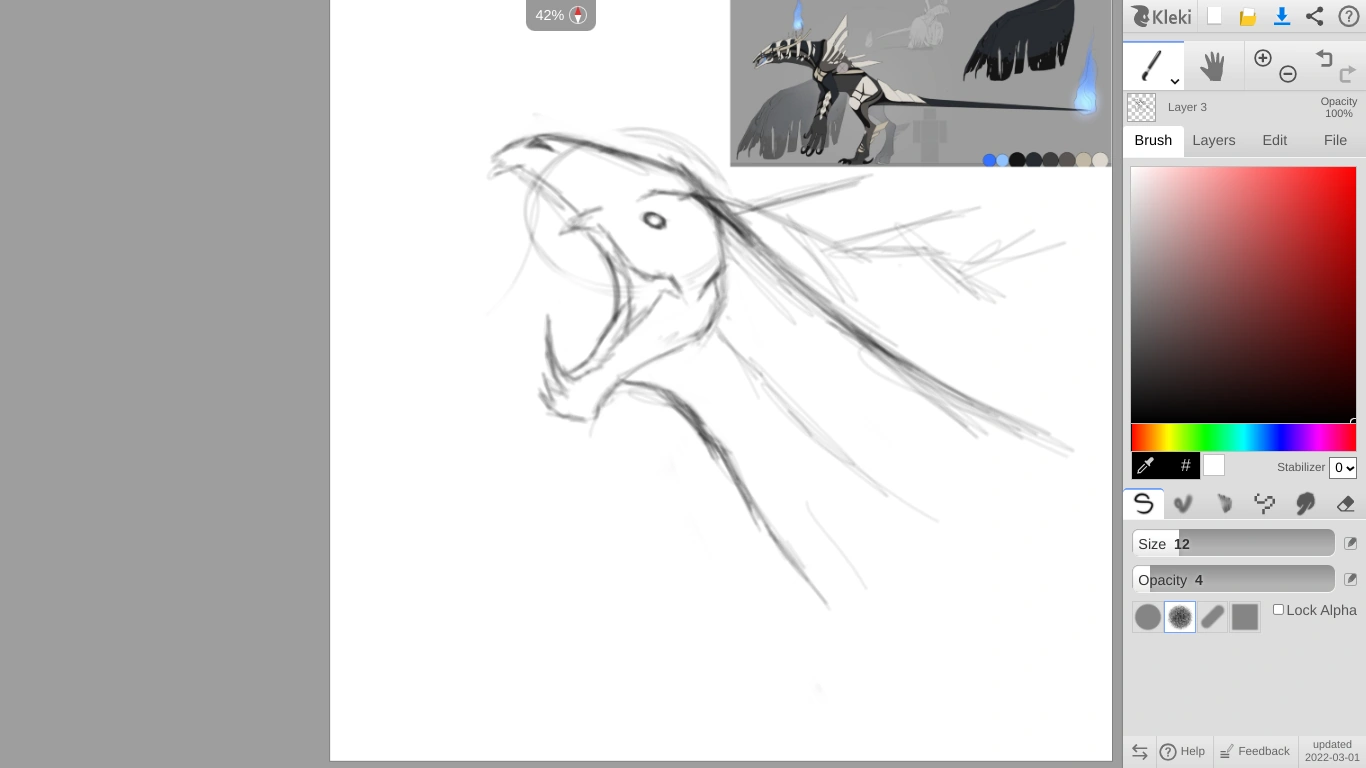This screenshot has width=1366, height=768.
Task: Open the brush tool dropdown chevron
Action: (1174, 81)
